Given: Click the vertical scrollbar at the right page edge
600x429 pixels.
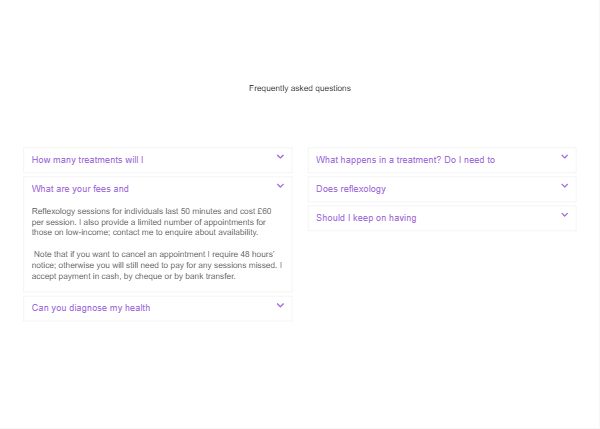Looking at the screenshot, I should 597,214.
